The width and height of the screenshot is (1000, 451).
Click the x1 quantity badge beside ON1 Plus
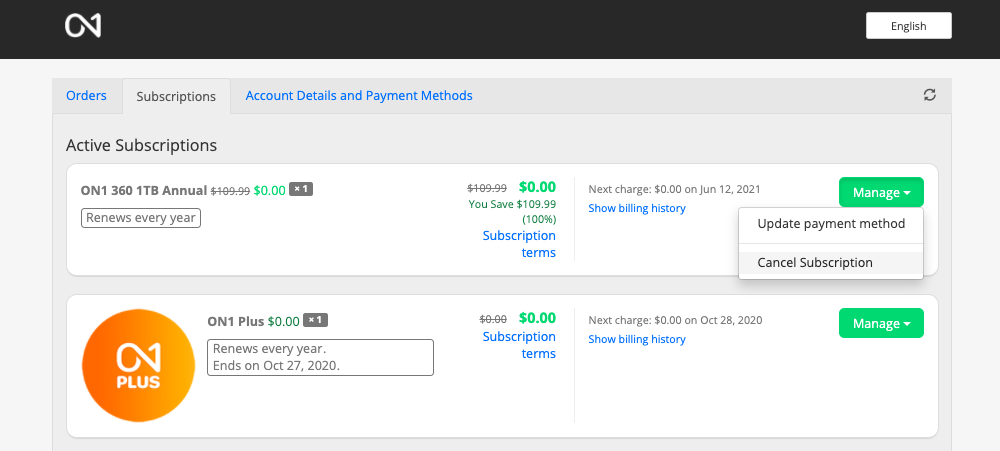pos(315,321)
